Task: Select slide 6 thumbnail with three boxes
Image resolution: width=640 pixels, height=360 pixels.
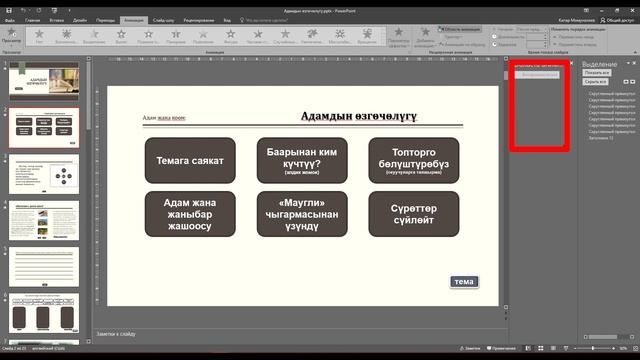Action: (44, 313)
